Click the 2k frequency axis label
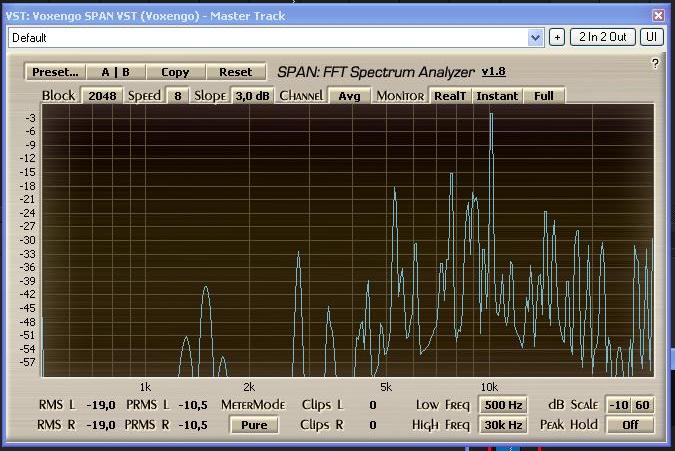 (x=249, y=387)
